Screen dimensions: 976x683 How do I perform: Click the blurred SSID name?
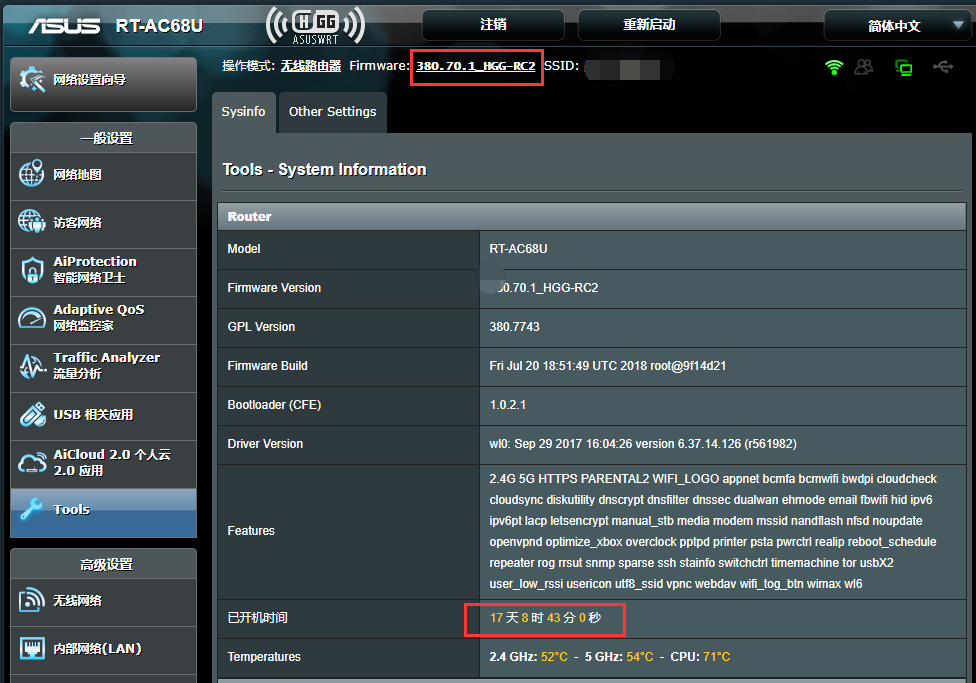point(622,69)
